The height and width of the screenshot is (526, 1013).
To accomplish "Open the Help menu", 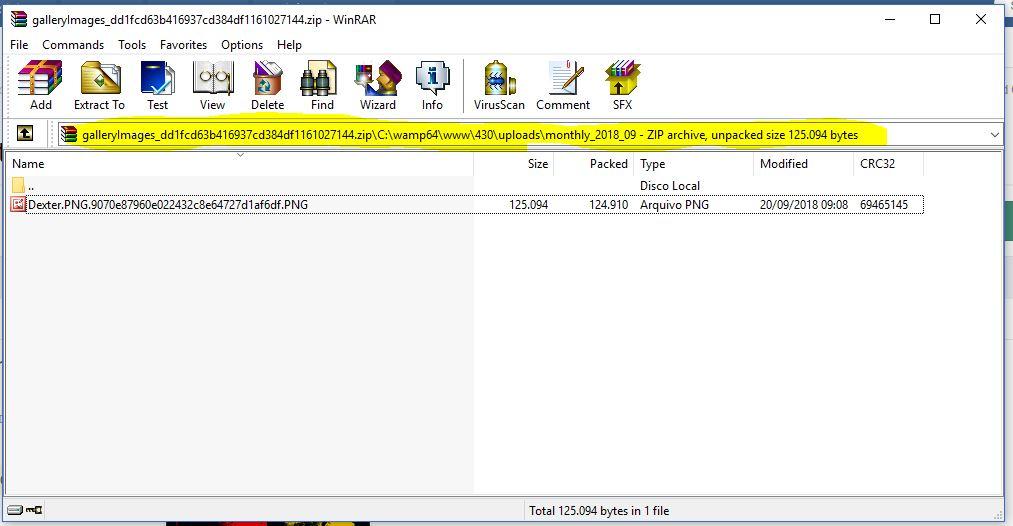I will pos(289,45).
